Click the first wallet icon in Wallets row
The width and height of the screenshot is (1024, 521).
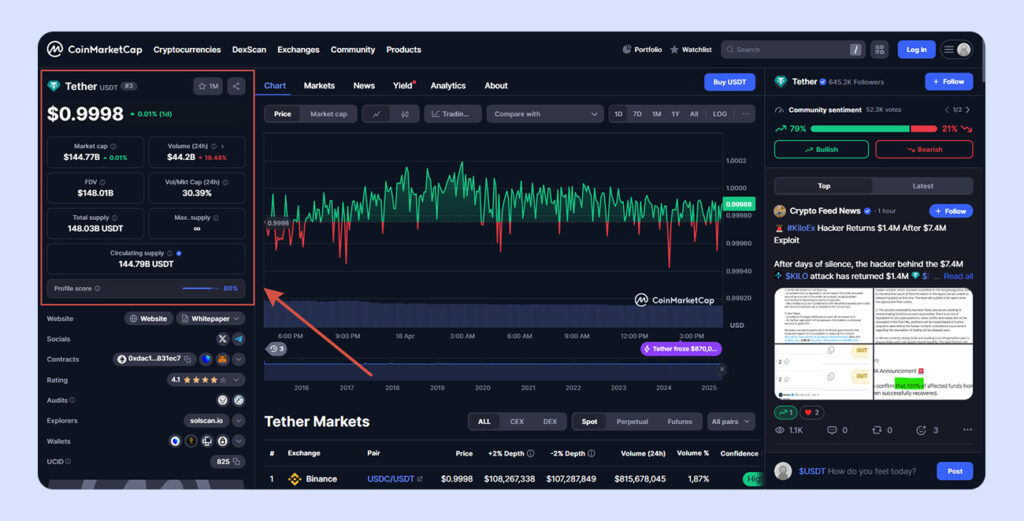coord(175,441)
